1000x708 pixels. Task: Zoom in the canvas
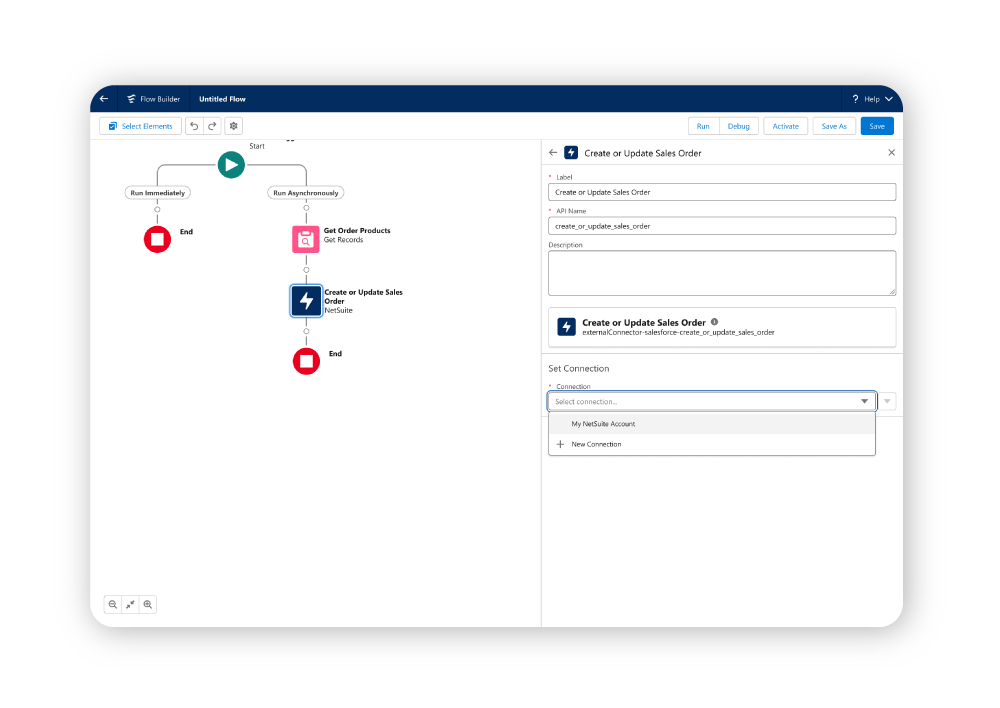click(x=148, y=605)
